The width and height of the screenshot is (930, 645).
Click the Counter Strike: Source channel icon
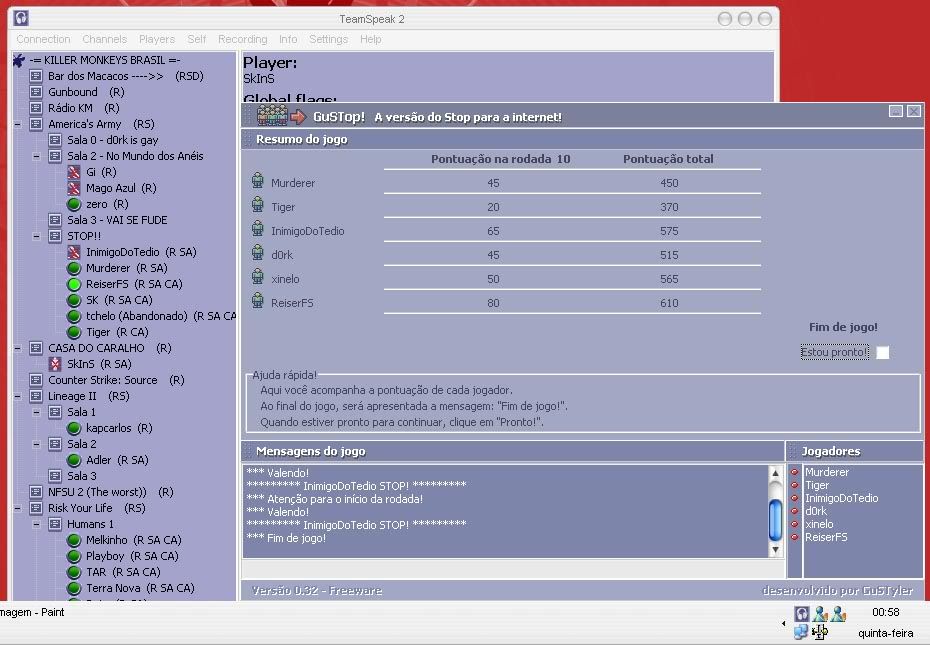click(36, 380)
